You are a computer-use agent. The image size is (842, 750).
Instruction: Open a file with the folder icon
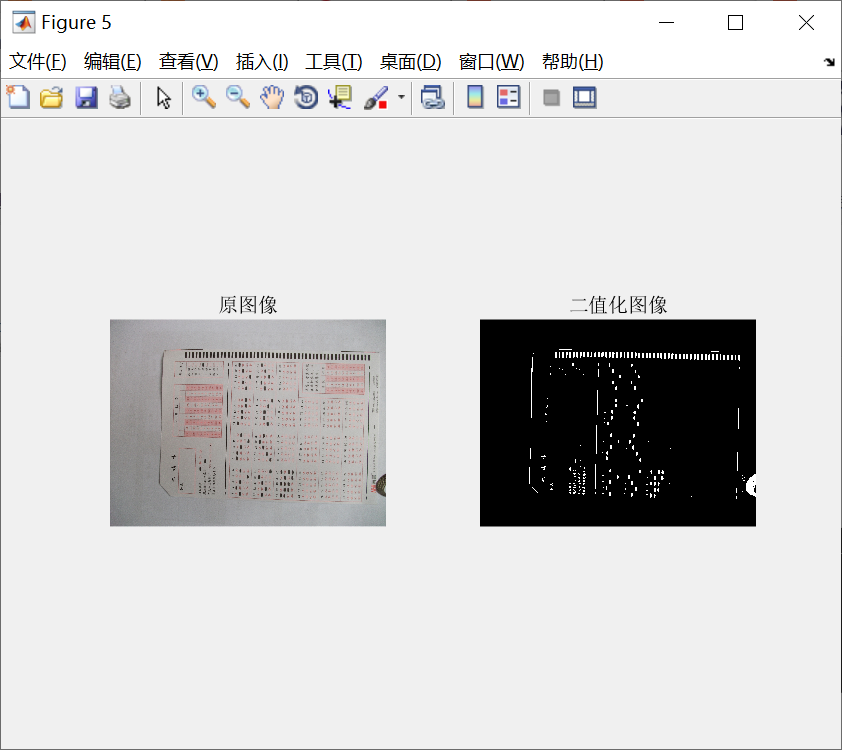[52, 98]
